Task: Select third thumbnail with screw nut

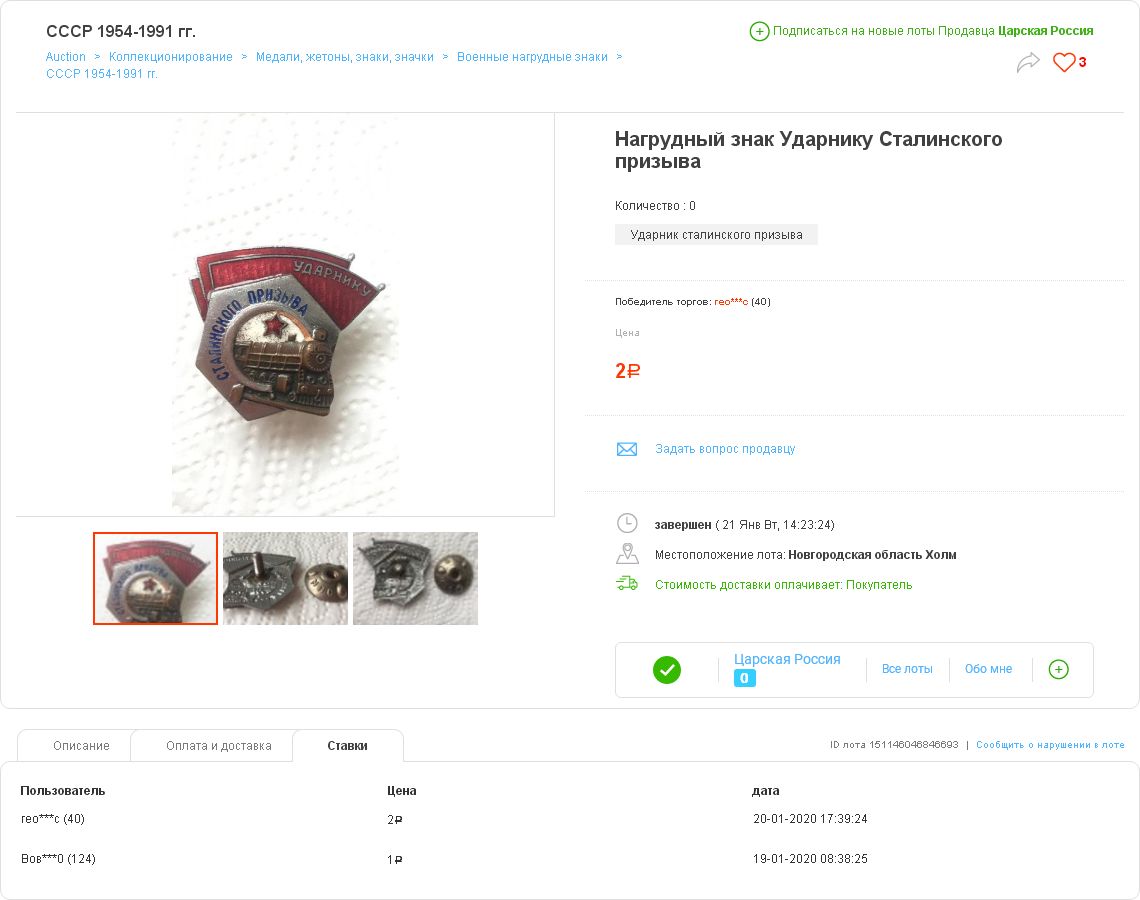Action: click(x=415, y=579)
